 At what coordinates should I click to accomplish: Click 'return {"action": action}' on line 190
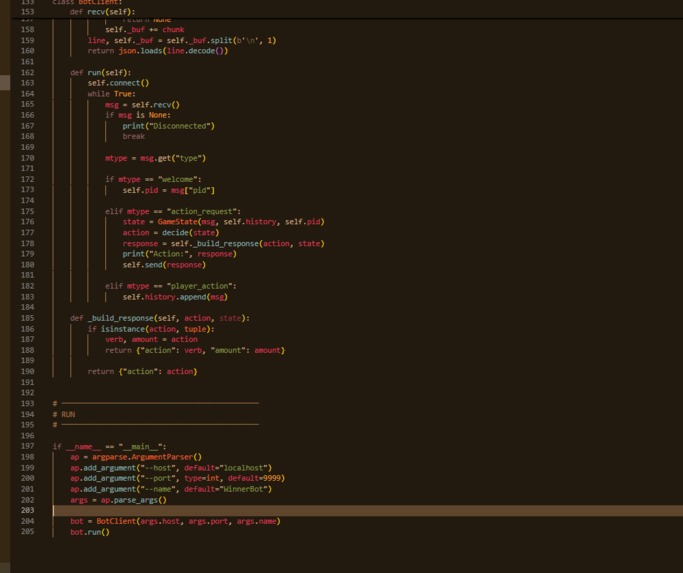(142, 371)
